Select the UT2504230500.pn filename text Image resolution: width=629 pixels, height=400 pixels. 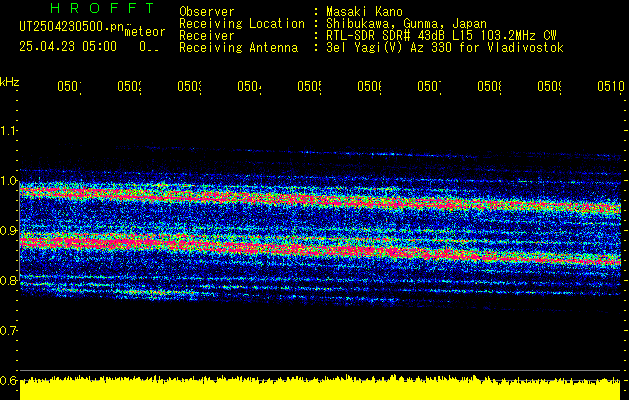pos(72,26)
